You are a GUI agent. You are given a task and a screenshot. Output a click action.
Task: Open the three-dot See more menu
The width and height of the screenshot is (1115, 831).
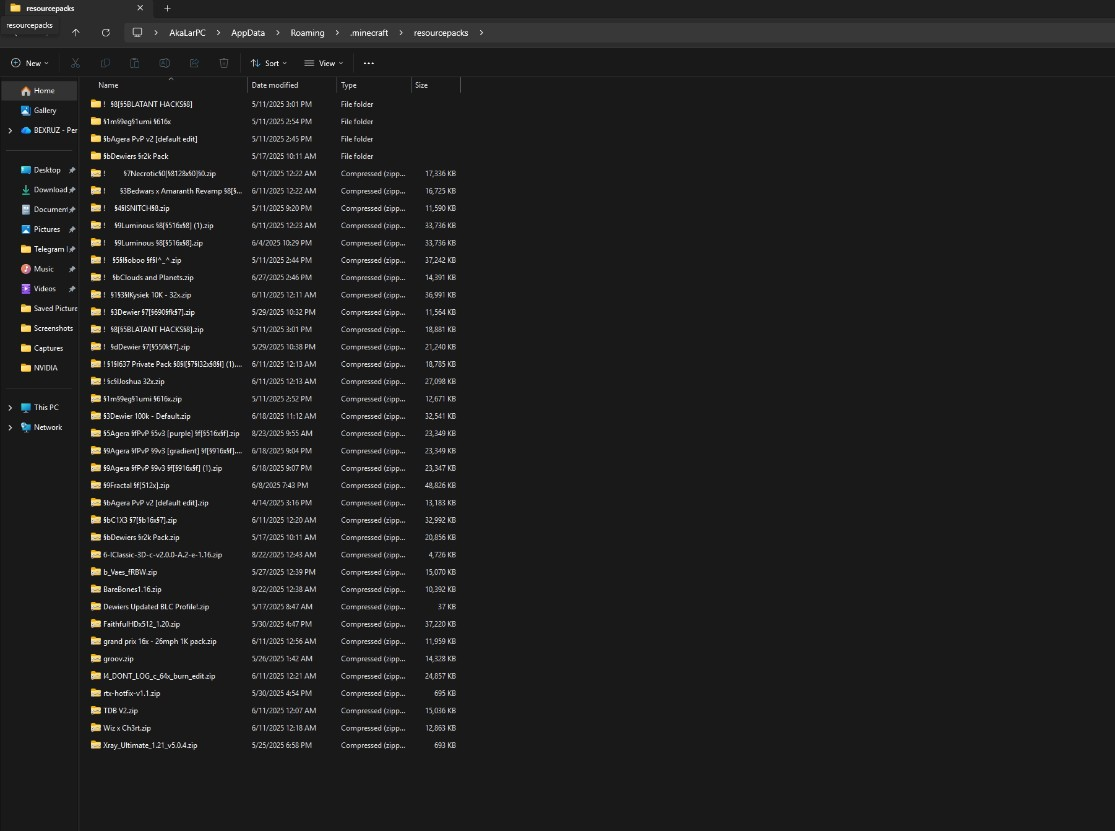tap(369, 63)
